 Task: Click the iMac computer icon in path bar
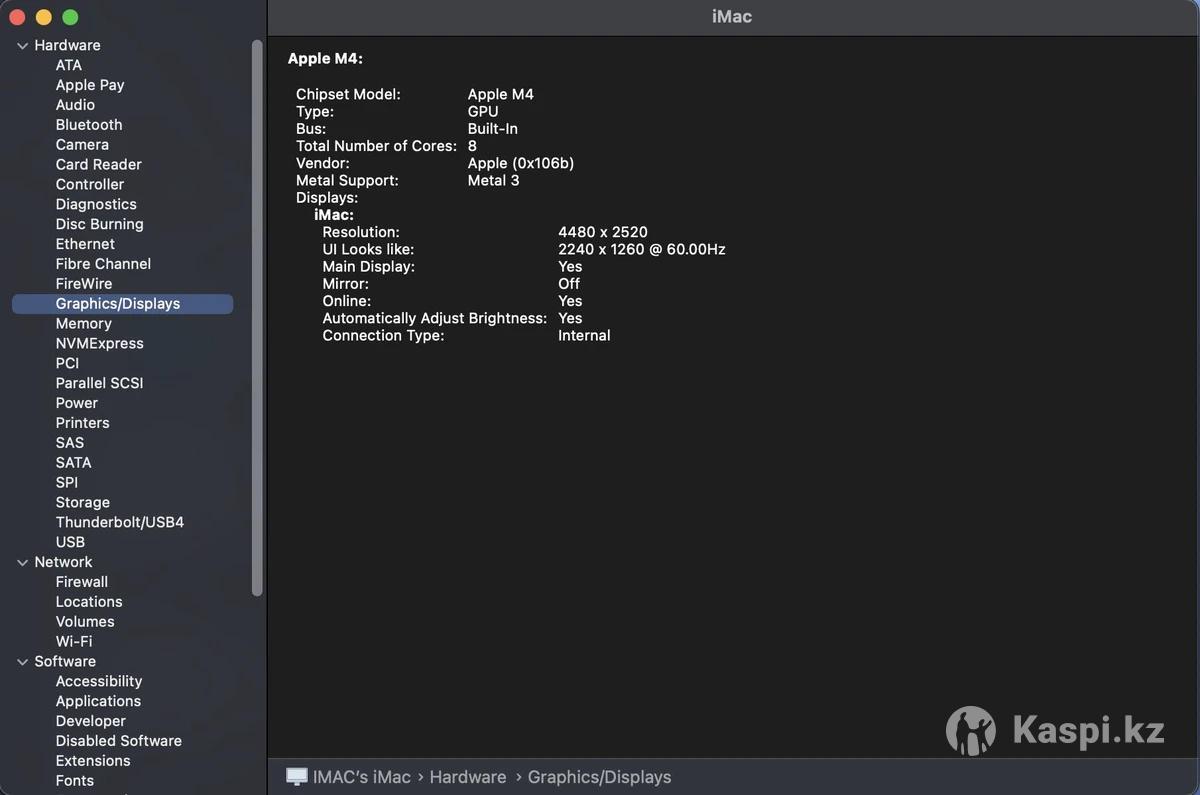tap(296, 777)
